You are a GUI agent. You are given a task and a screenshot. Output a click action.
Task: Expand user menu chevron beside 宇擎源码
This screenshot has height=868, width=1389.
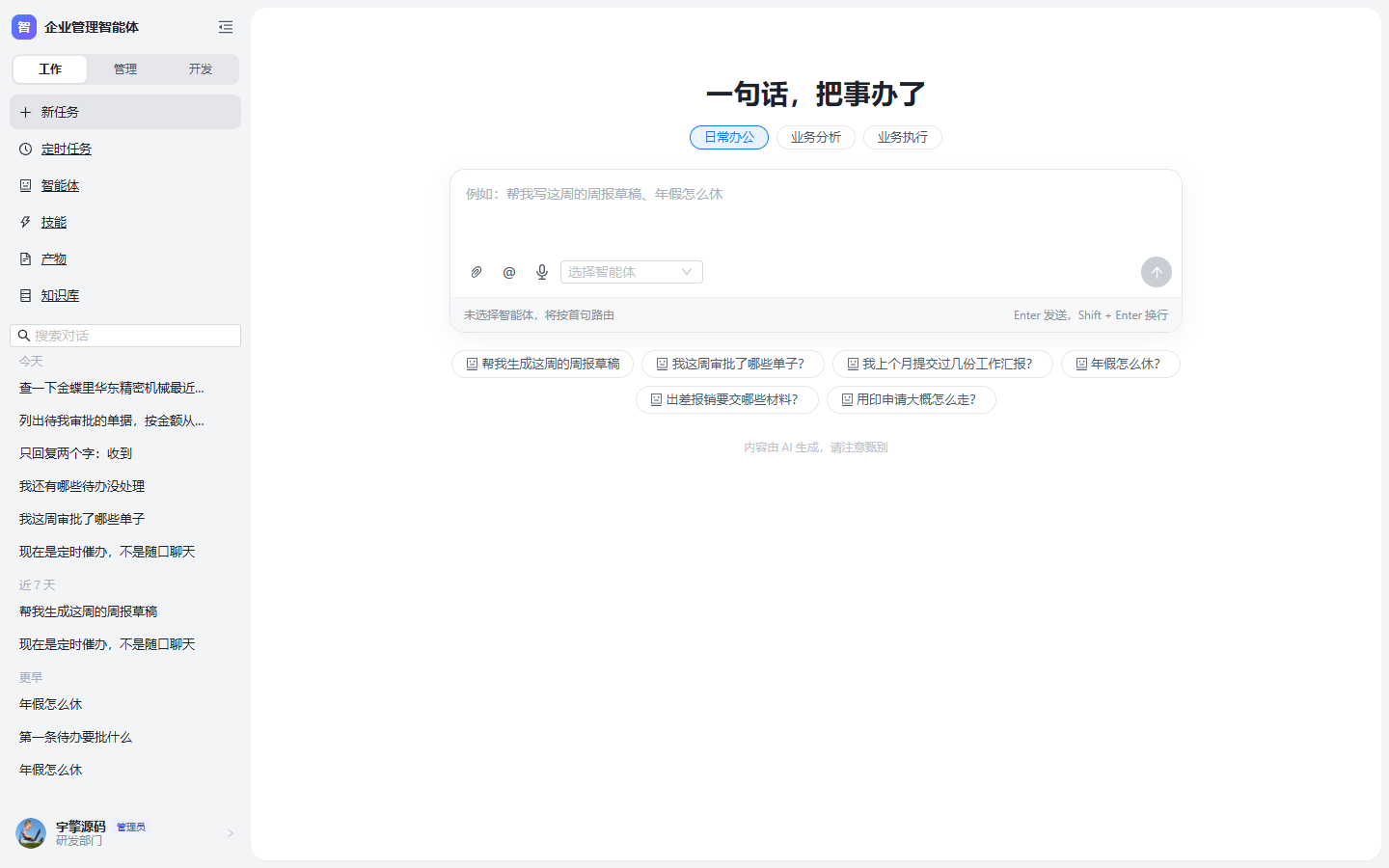(x=231, y=833)
